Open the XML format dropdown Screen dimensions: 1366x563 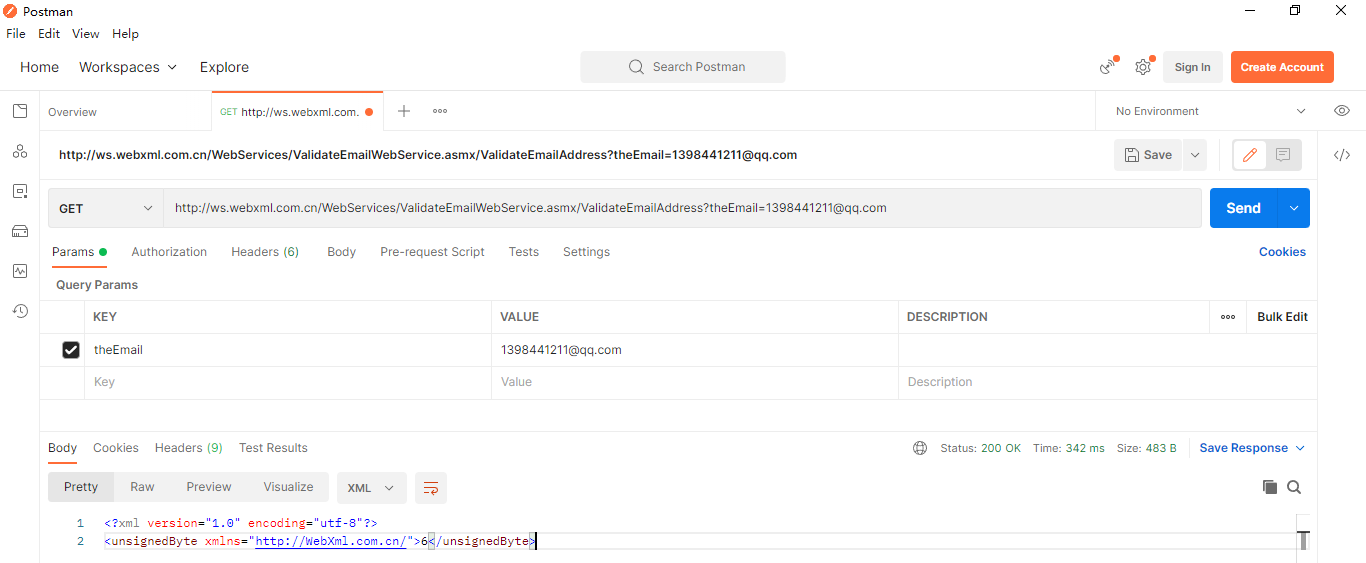tap(371, 488)
